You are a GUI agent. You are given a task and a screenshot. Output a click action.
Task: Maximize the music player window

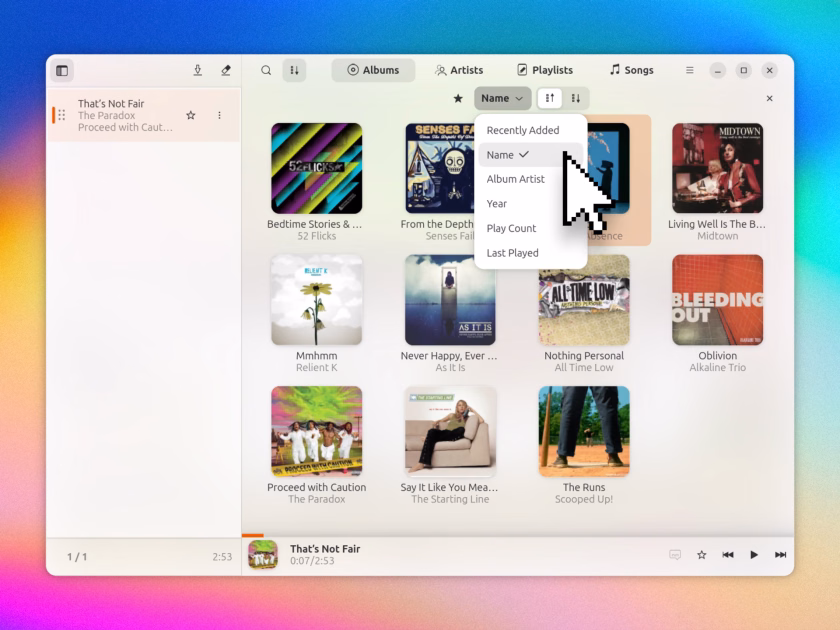tap(744, 70)
